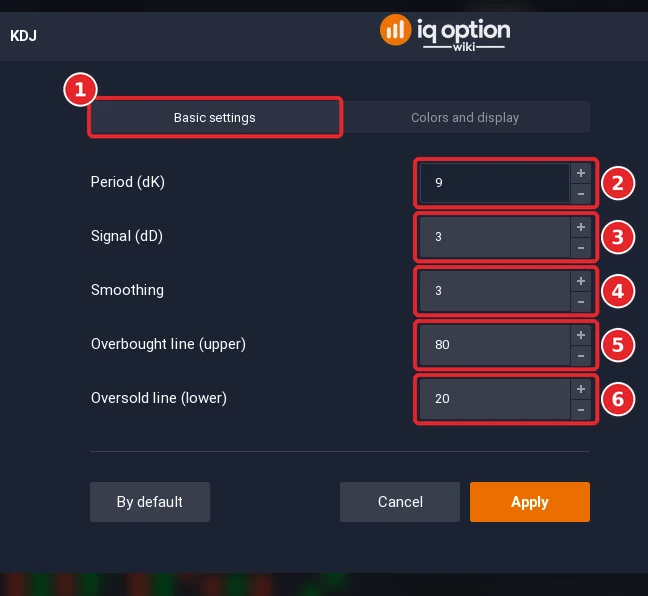This screenshot has width=648, height=596.
Task: Decrease Smoothing value with minus button
Action: click(x=581, y=302)
